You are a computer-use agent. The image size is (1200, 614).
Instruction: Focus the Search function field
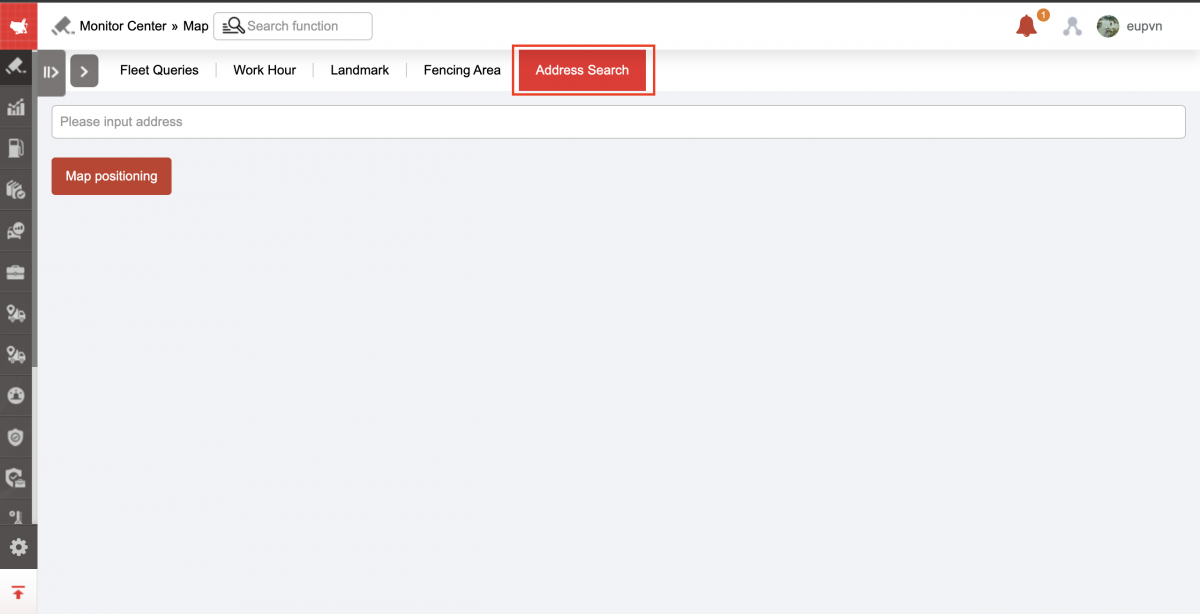pos(293,26)
